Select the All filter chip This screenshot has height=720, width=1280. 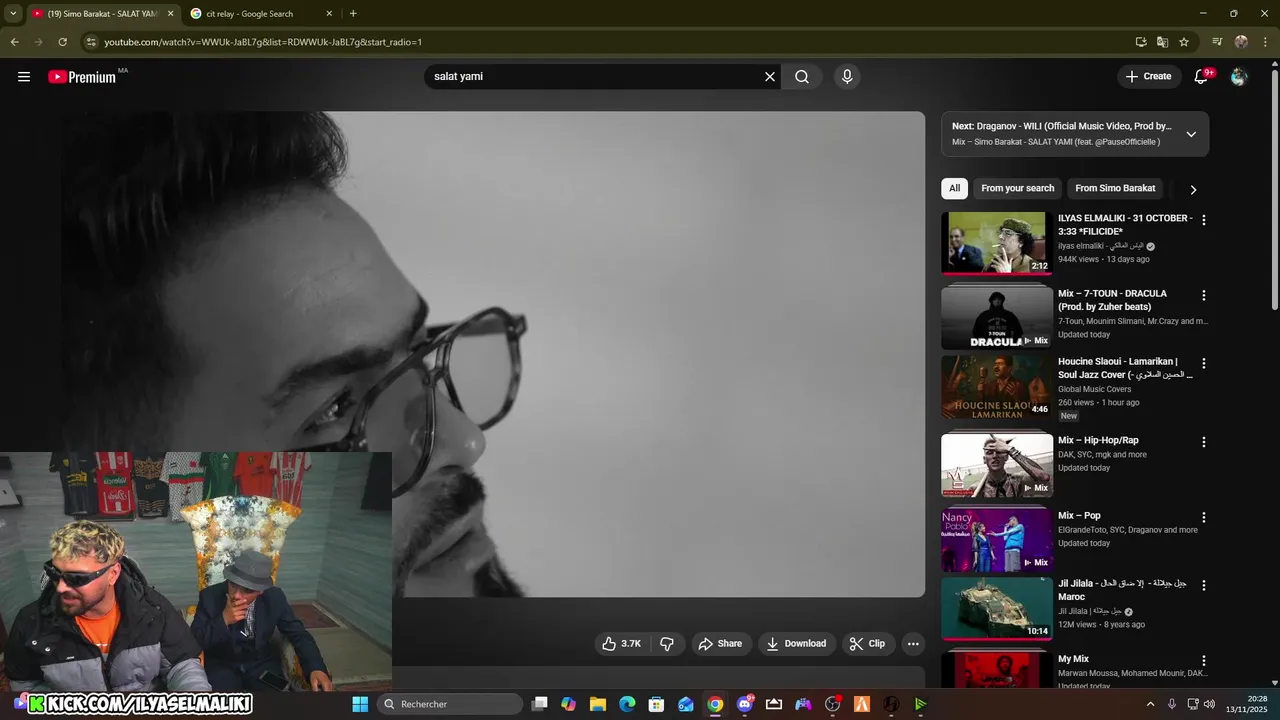pyautogui.click(x=954, y=188)
